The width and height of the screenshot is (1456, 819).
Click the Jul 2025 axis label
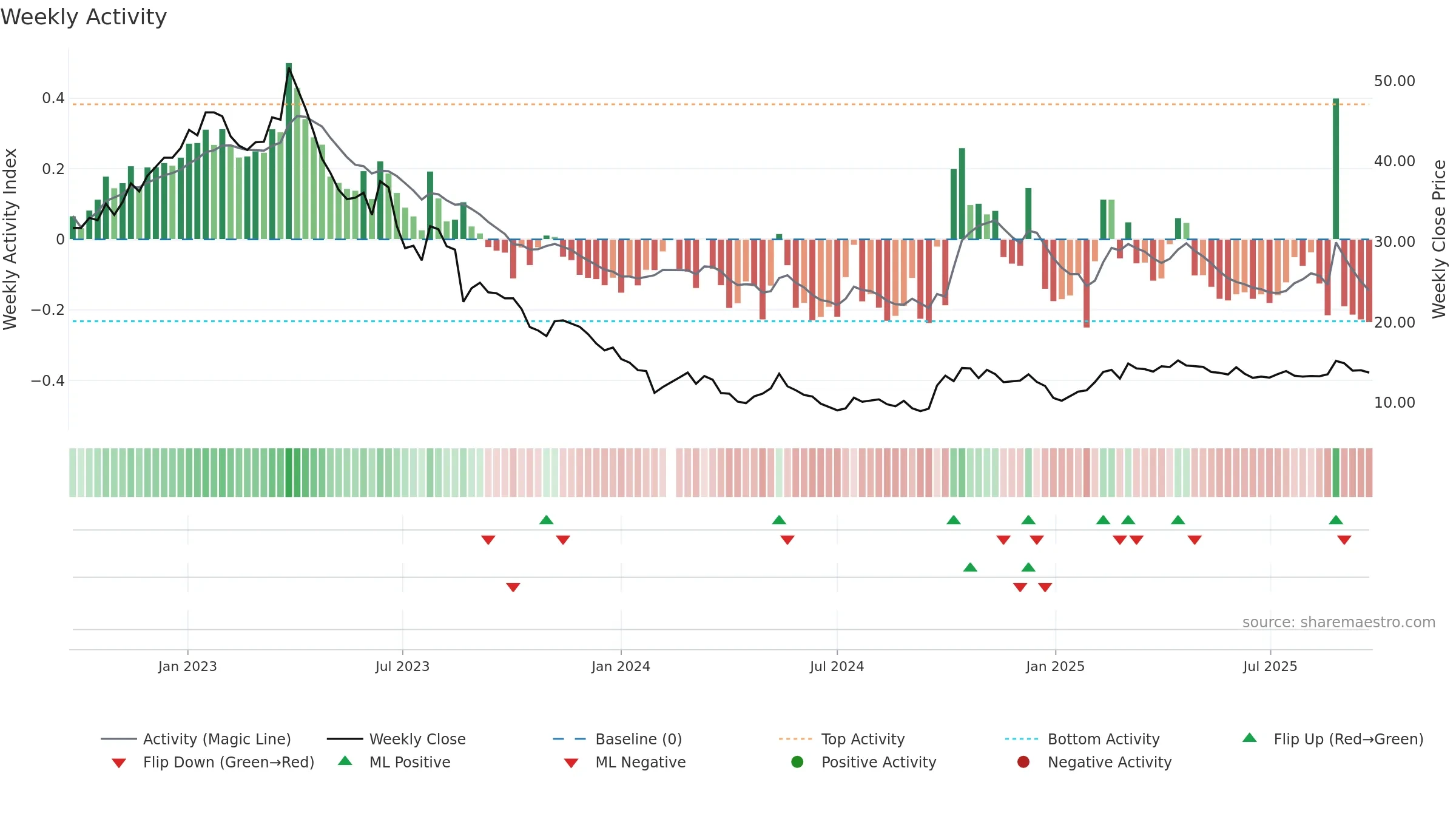[1270, 666]
